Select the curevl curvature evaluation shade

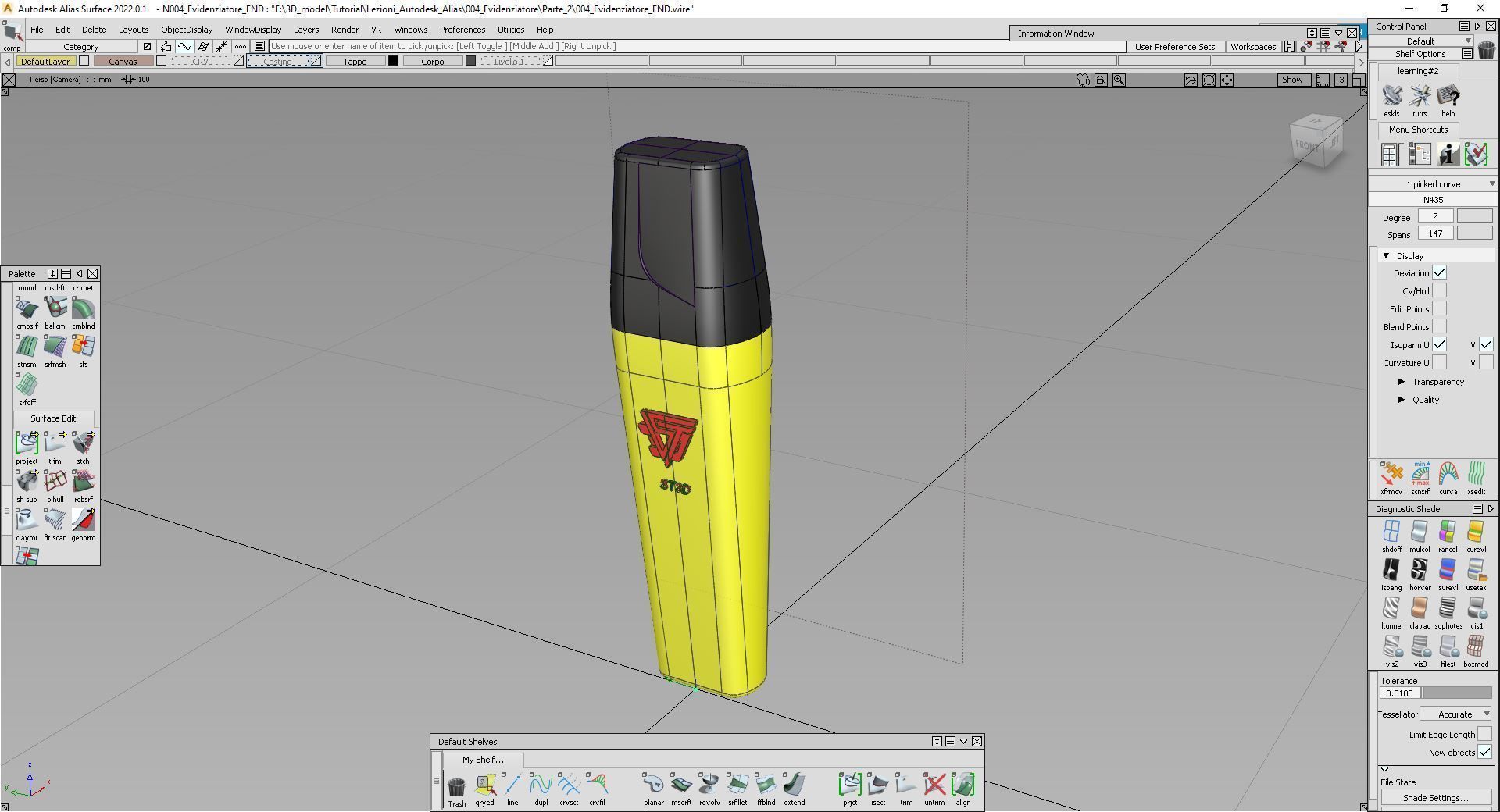point(1476,532)
